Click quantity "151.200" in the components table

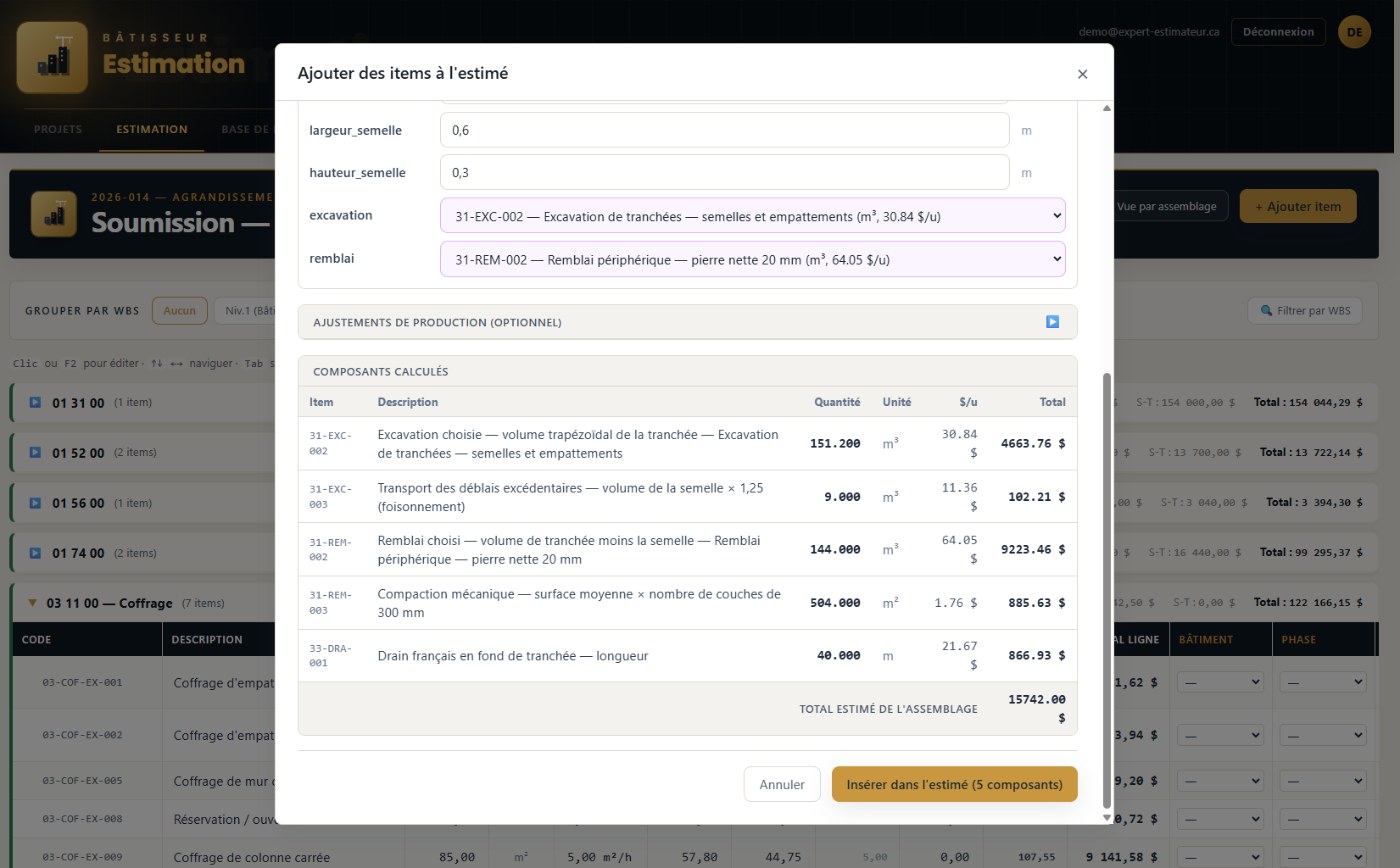835,443
